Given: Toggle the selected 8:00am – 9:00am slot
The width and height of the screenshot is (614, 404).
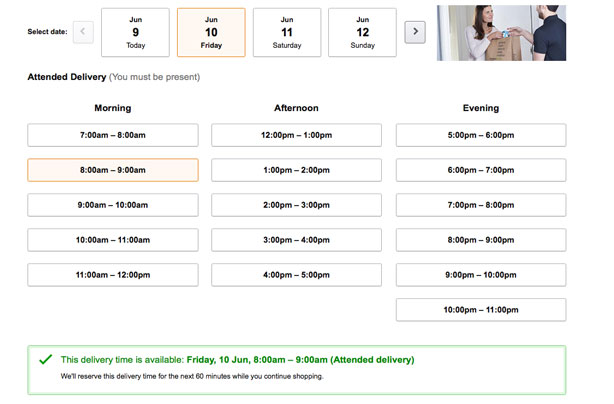Looking at the screenshot, I should coord(113,170).
